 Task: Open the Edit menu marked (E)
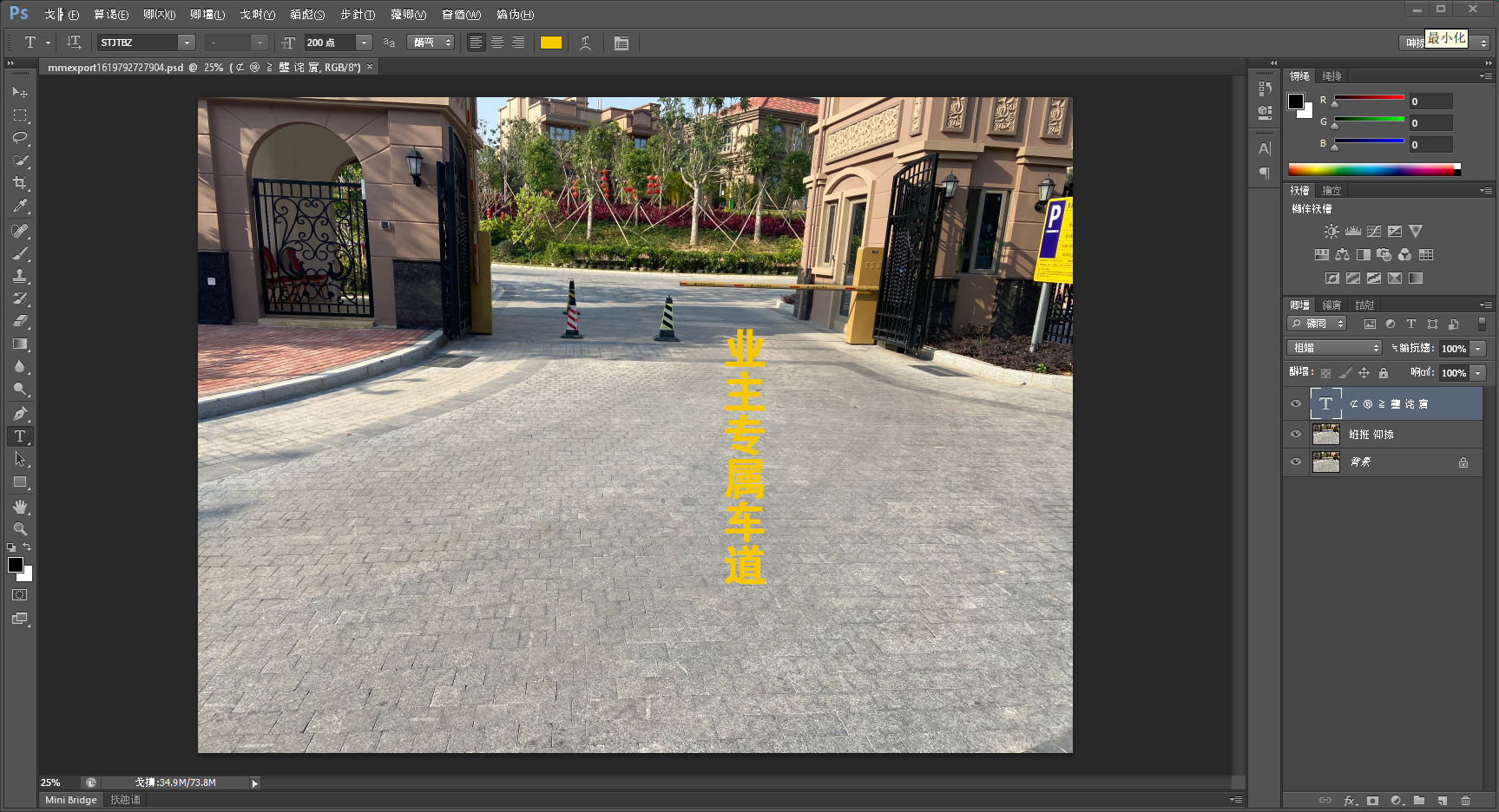point(111,15)
